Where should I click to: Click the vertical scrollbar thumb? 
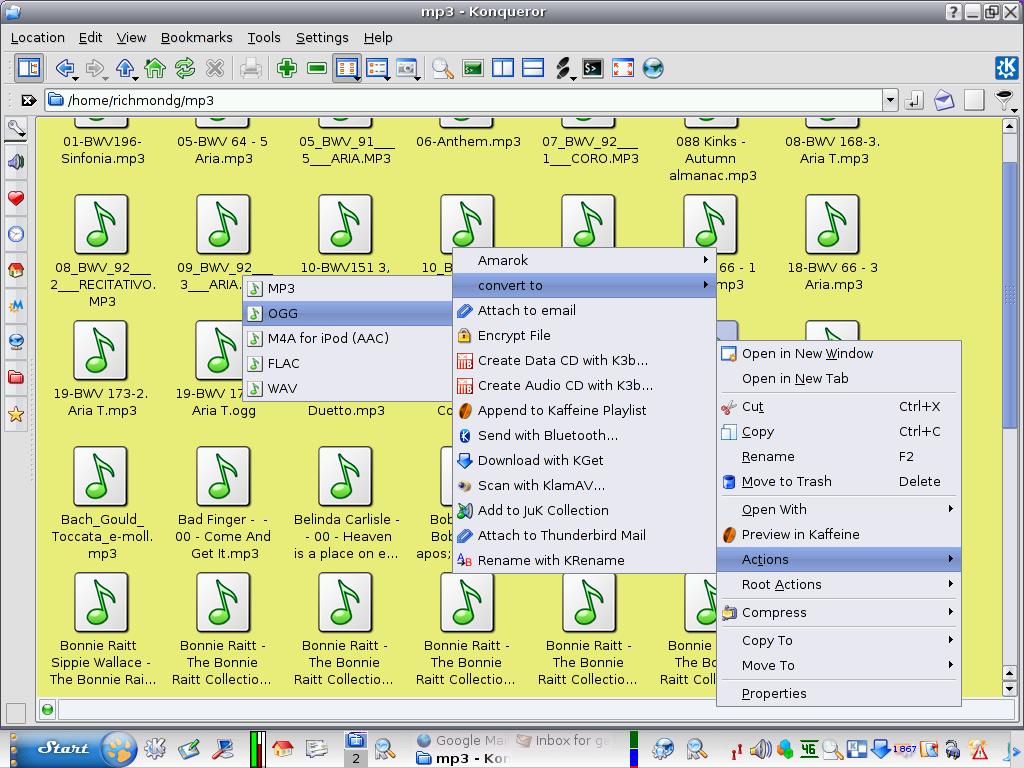coord(1009,294)
